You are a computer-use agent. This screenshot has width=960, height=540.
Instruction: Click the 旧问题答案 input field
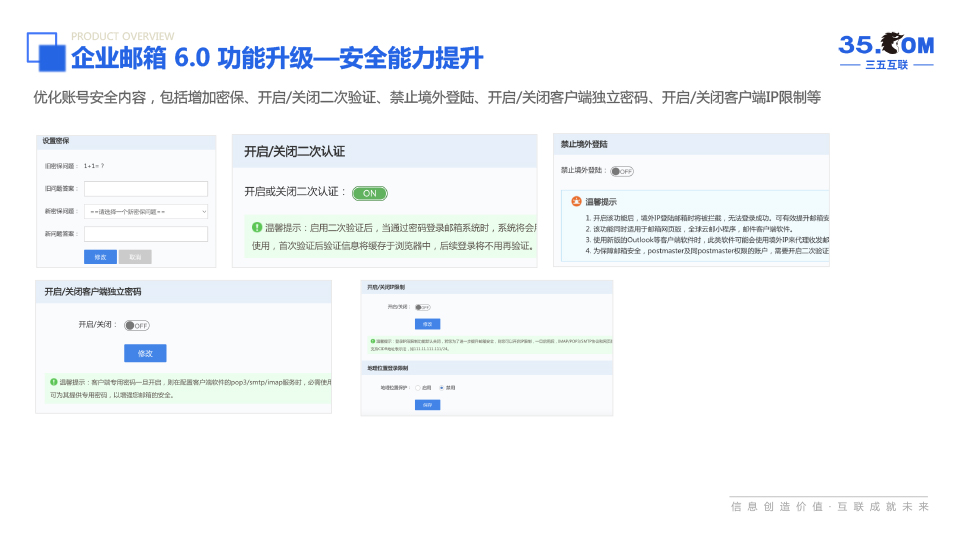146,189
